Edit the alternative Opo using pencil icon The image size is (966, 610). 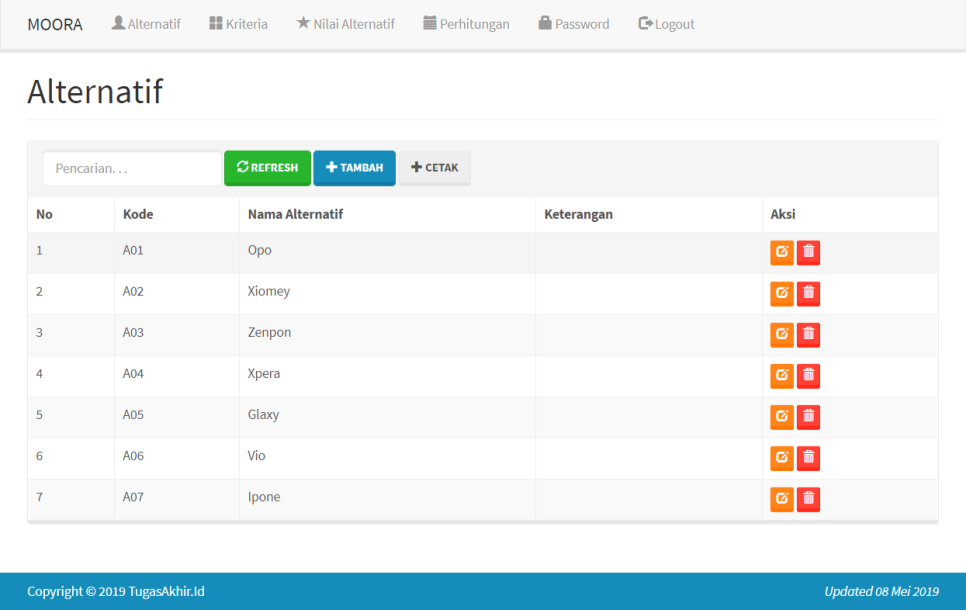[781, 252]
